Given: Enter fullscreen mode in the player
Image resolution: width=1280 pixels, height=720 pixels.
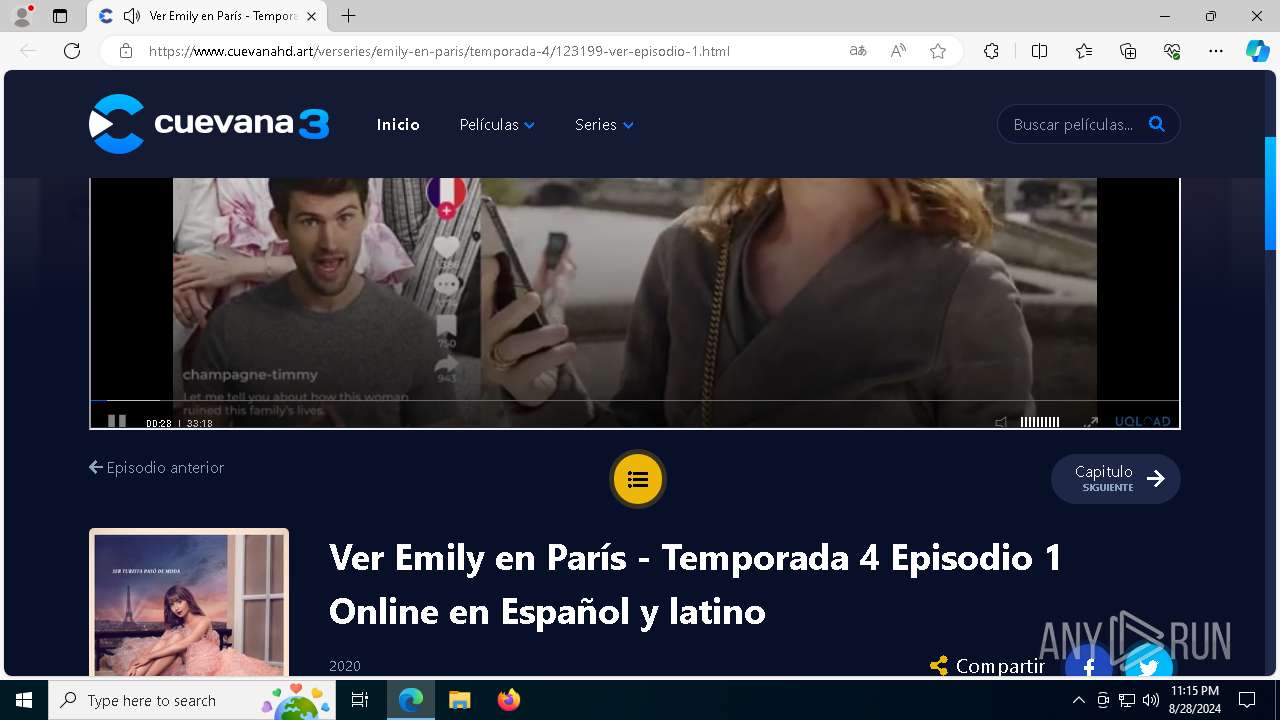Looking at the screenshot, I should coord(1091,422).
